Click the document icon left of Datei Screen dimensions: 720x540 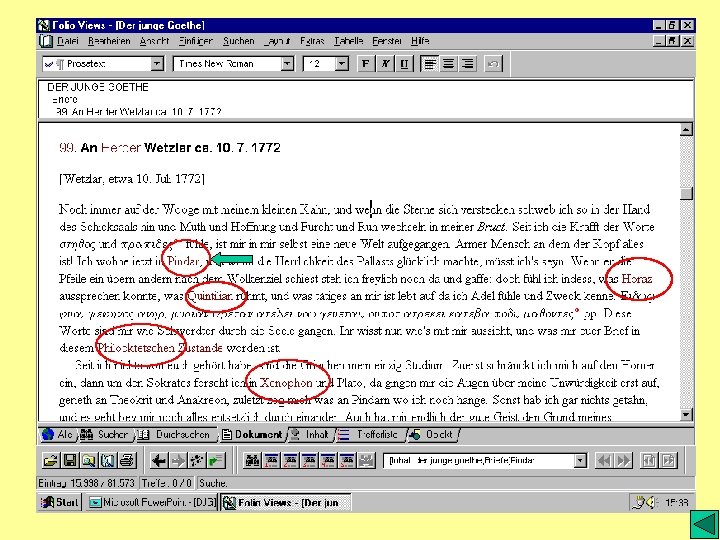point(46,41)
